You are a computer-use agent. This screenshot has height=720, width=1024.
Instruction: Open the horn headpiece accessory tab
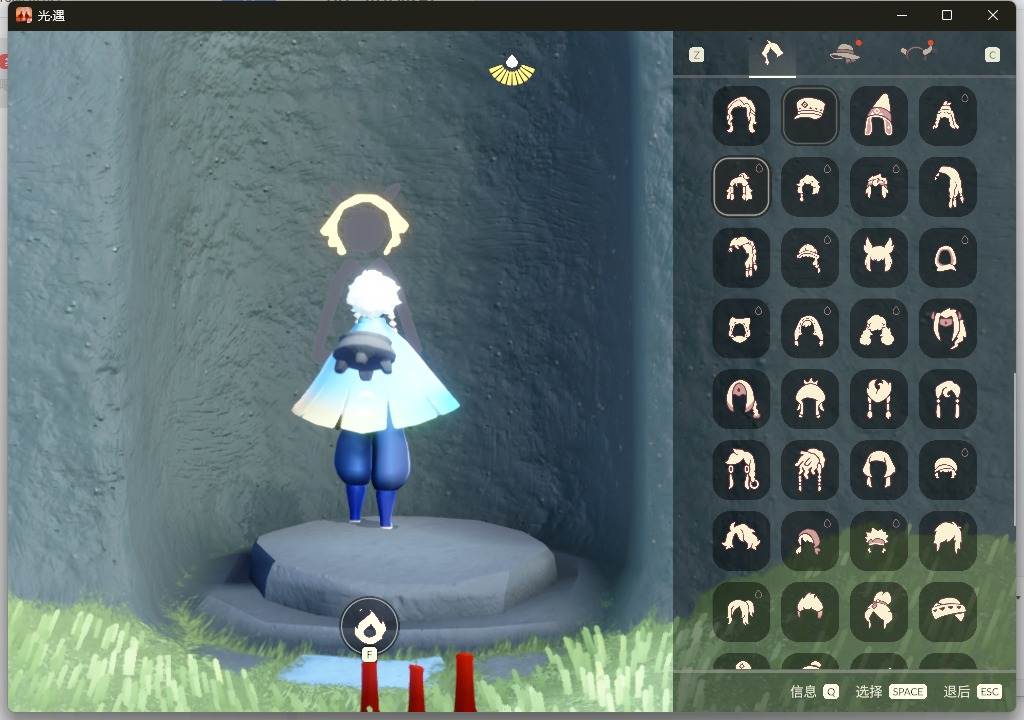tap(918, 51)
